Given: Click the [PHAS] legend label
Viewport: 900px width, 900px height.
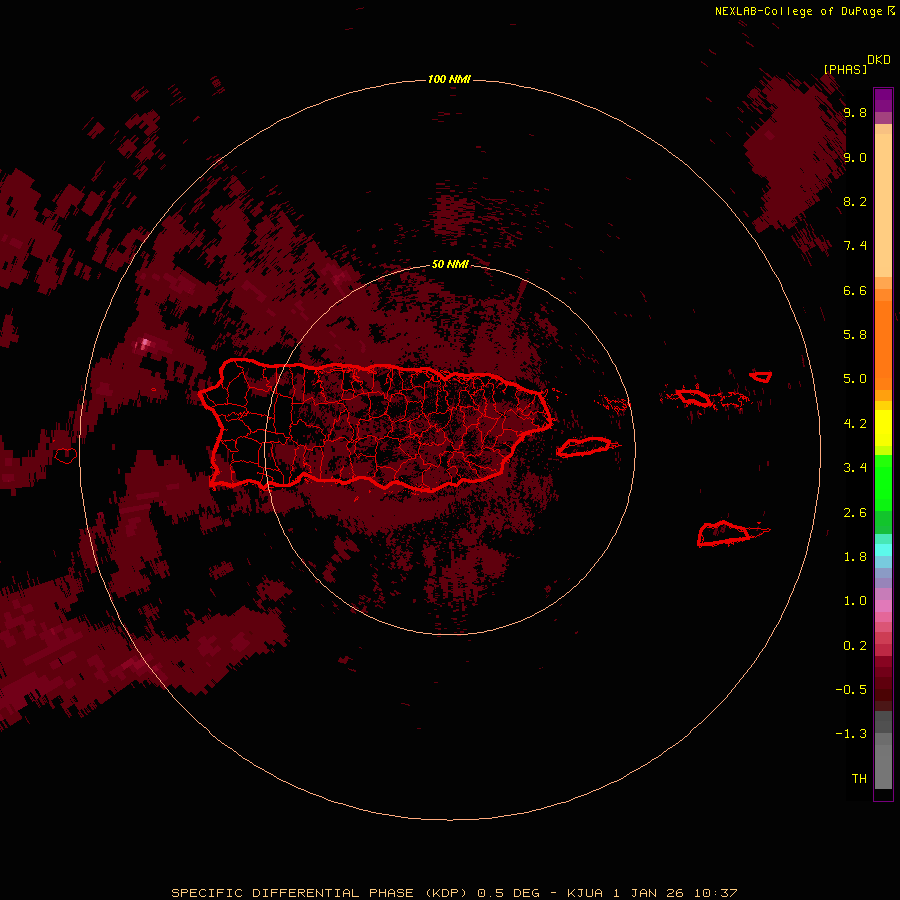Looking at the screenshot, I should coord(845,69).
